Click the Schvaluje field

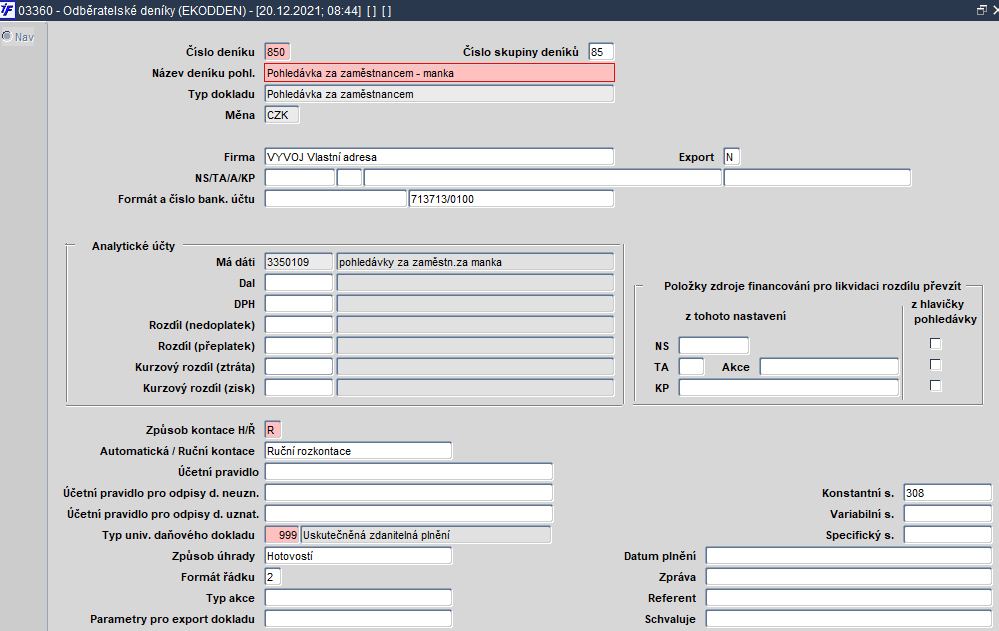(849, 620)
